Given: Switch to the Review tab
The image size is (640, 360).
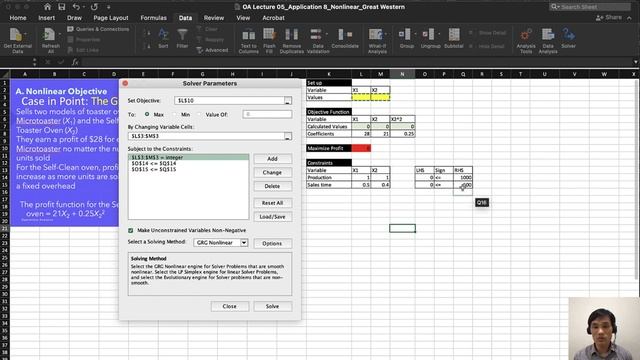Looking at the screenshot, I should click(x=214, y=18).
